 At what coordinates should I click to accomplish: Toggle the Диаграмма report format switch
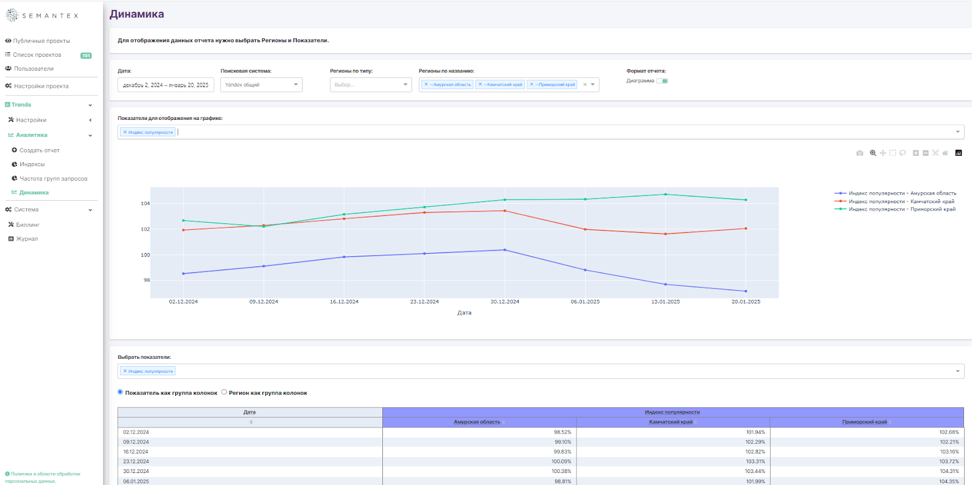(663, 81)
